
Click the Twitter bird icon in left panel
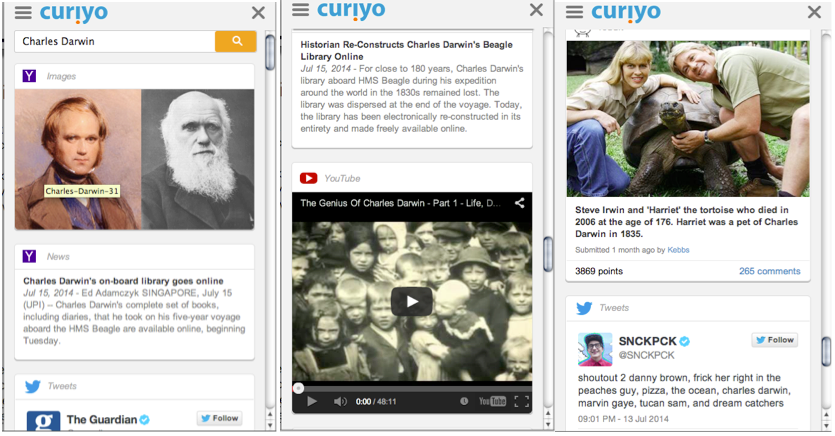[x=32, y=386]
